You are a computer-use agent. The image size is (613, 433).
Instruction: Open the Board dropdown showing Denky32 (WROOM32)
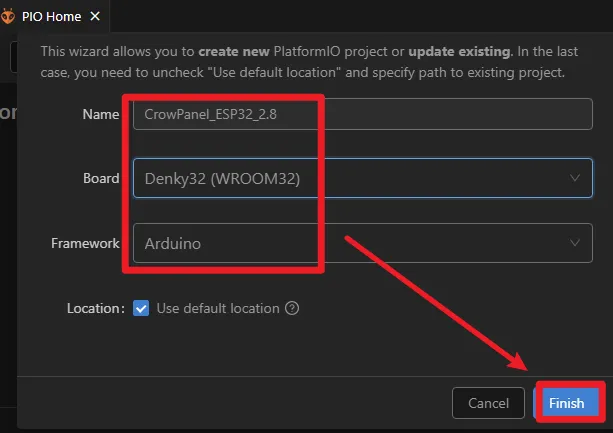point(350,178)
